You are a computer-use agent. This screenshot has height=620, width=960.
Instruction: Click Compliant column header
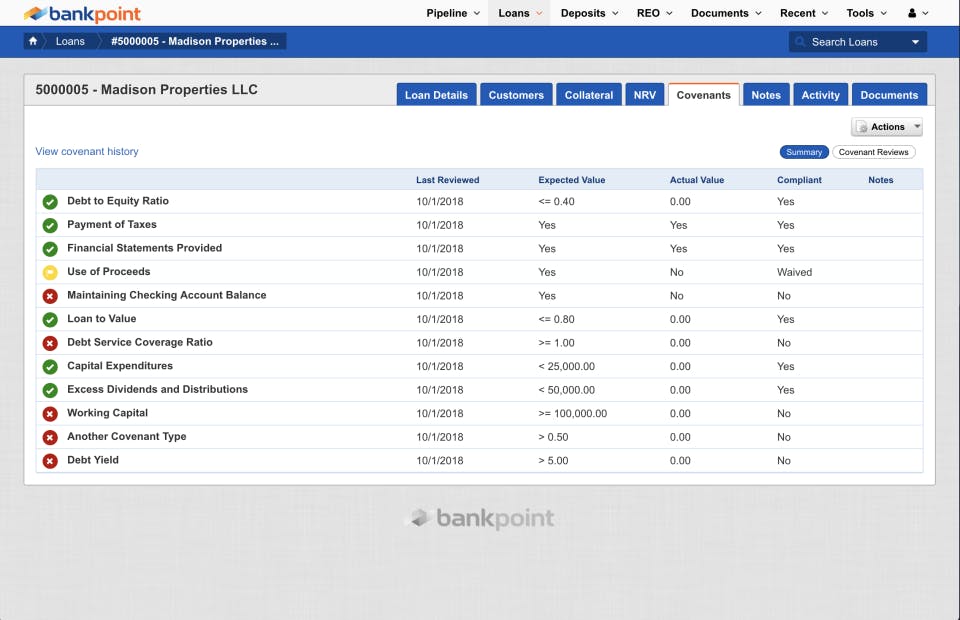[800, 180]
